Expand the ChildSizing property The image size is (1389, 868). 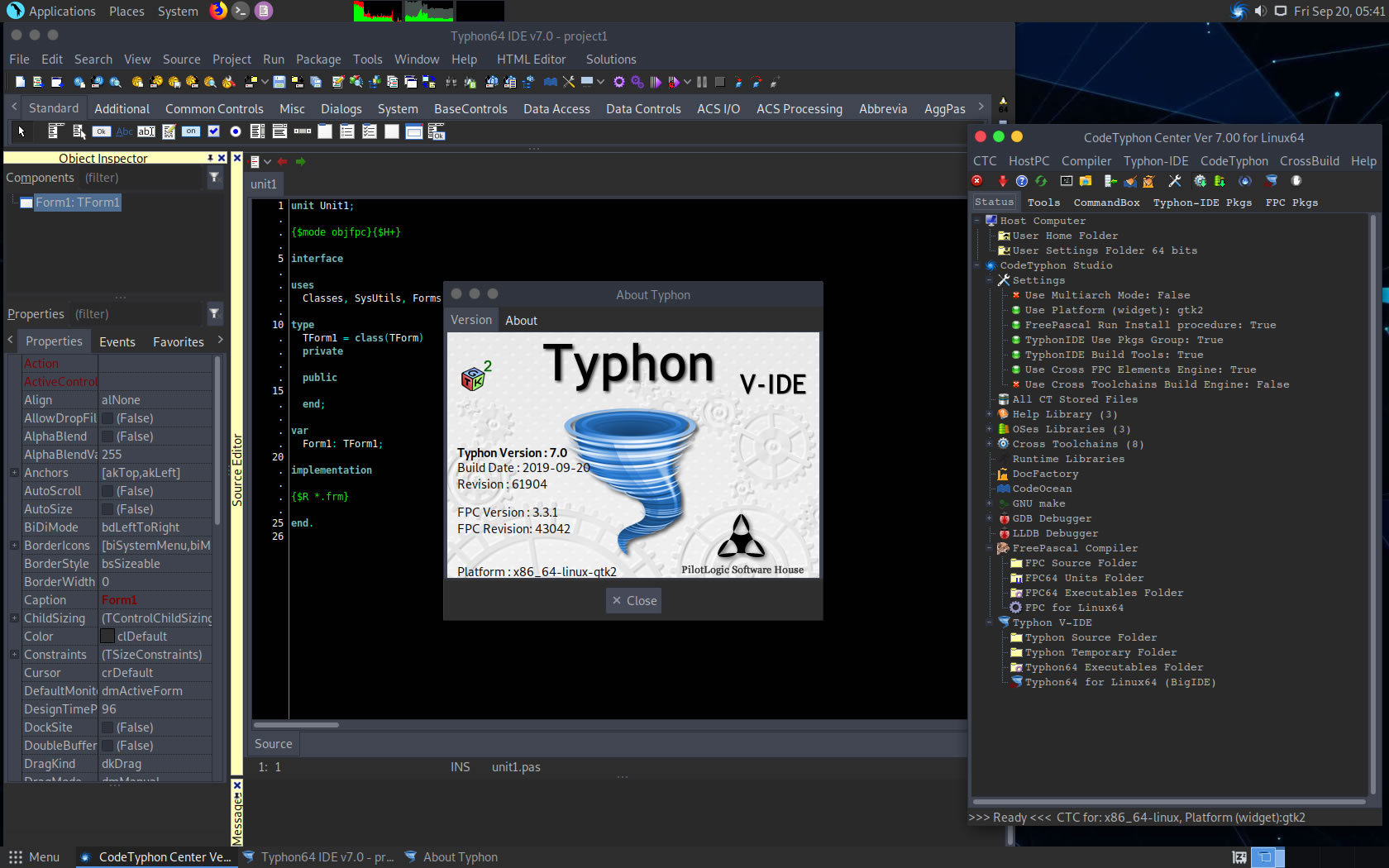point(14,618)
